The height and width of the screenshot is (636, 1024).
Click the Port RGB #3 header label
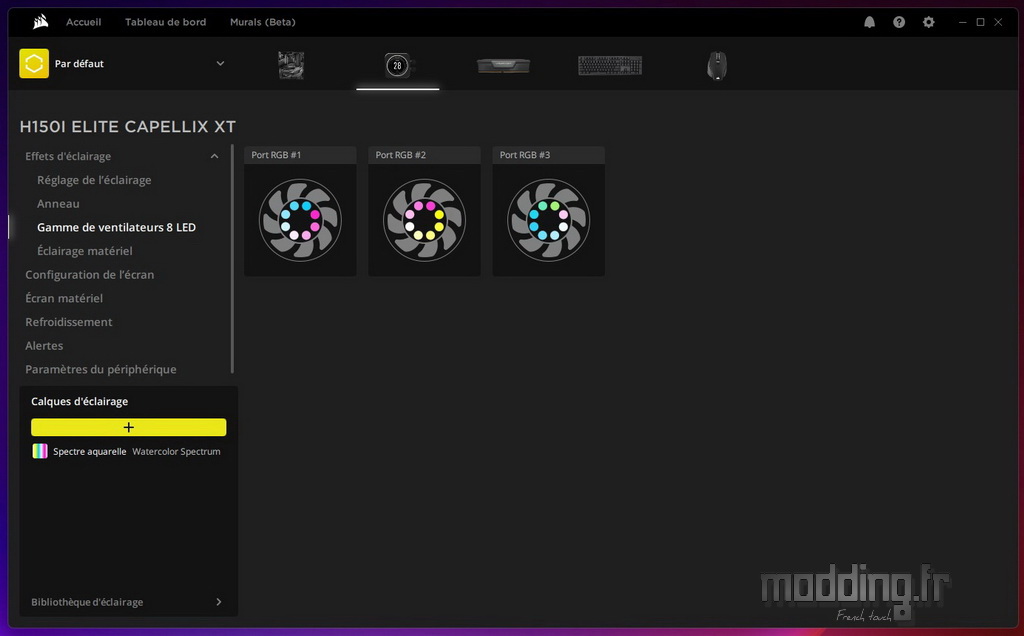[524, 155]
